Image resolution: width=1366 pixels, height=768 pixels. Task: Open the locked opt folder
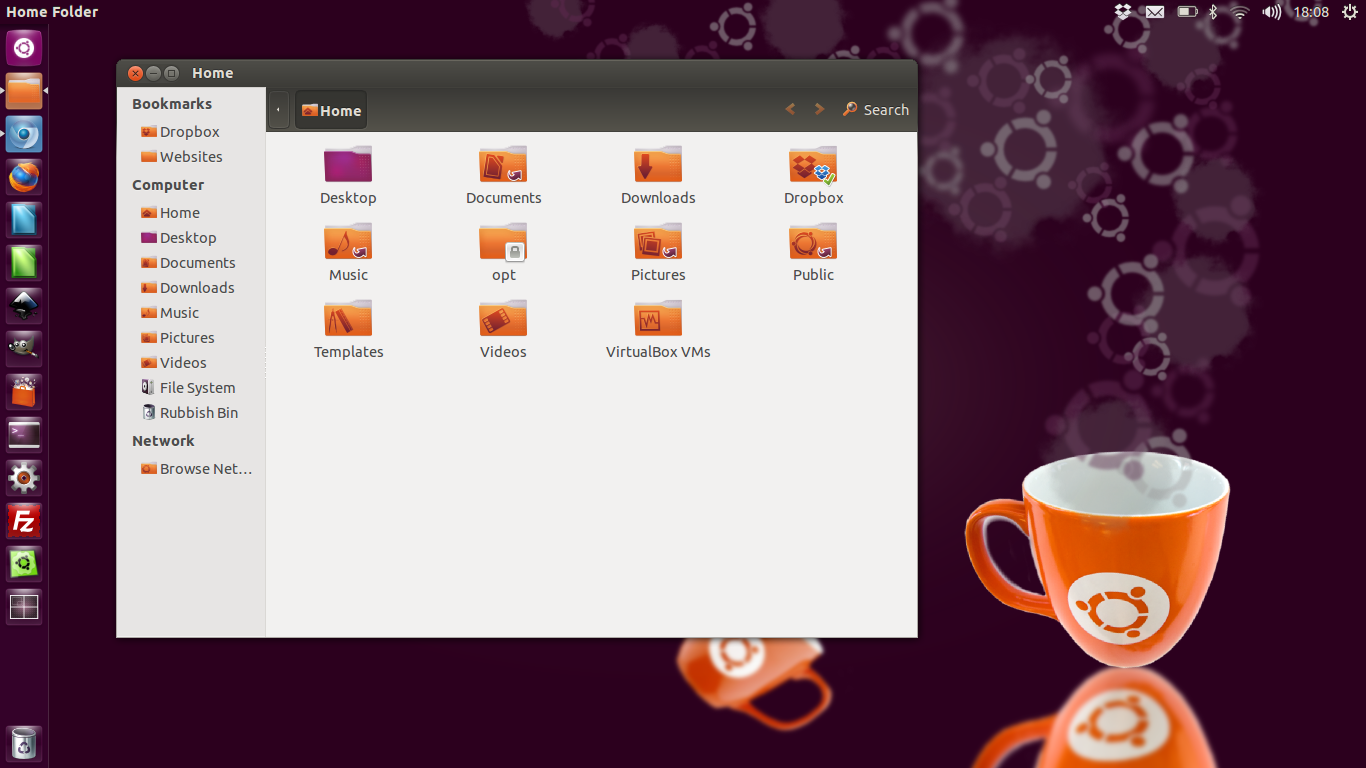[x=503, y=243]
